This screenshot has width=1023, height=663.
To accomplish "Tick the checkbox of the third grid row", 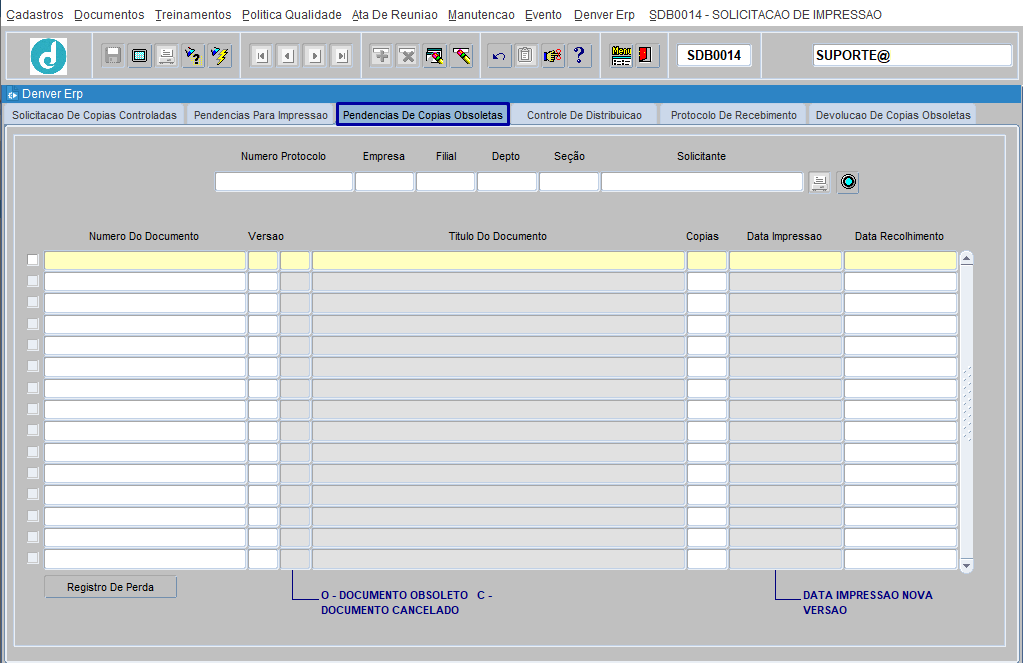I will click(33, 302).
